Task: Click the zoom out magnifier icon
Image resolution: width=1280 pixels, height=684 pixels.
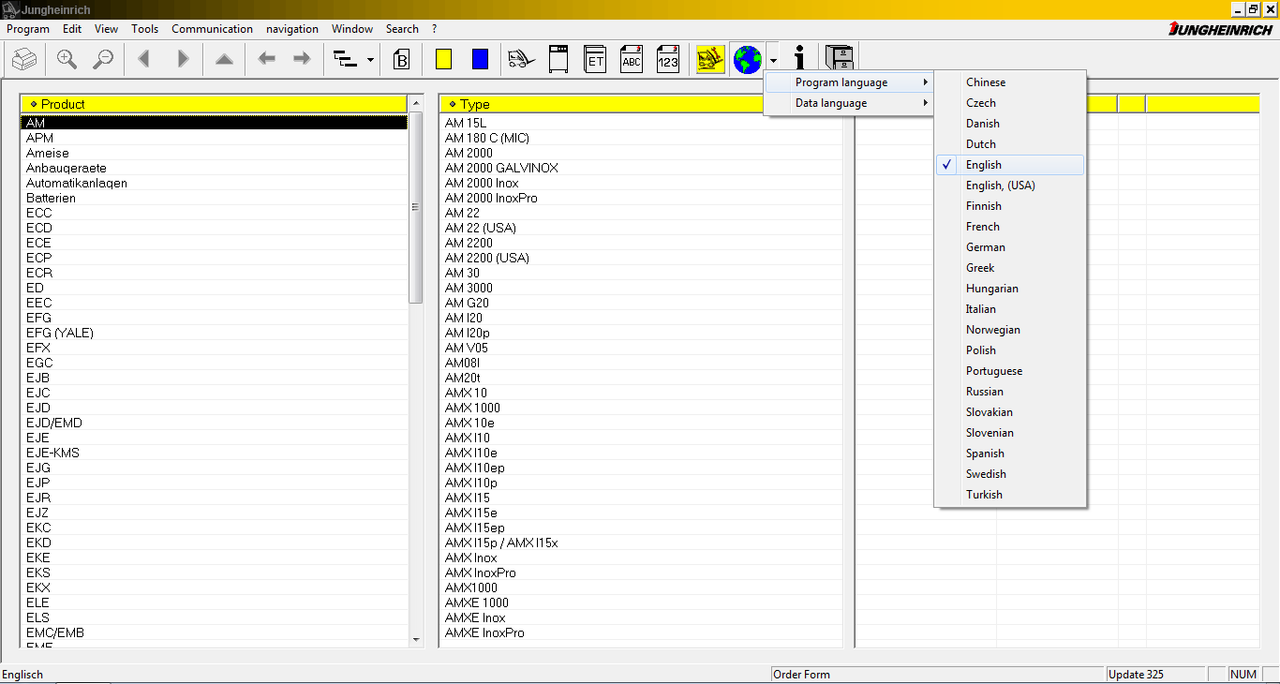Action: [103, 59]
